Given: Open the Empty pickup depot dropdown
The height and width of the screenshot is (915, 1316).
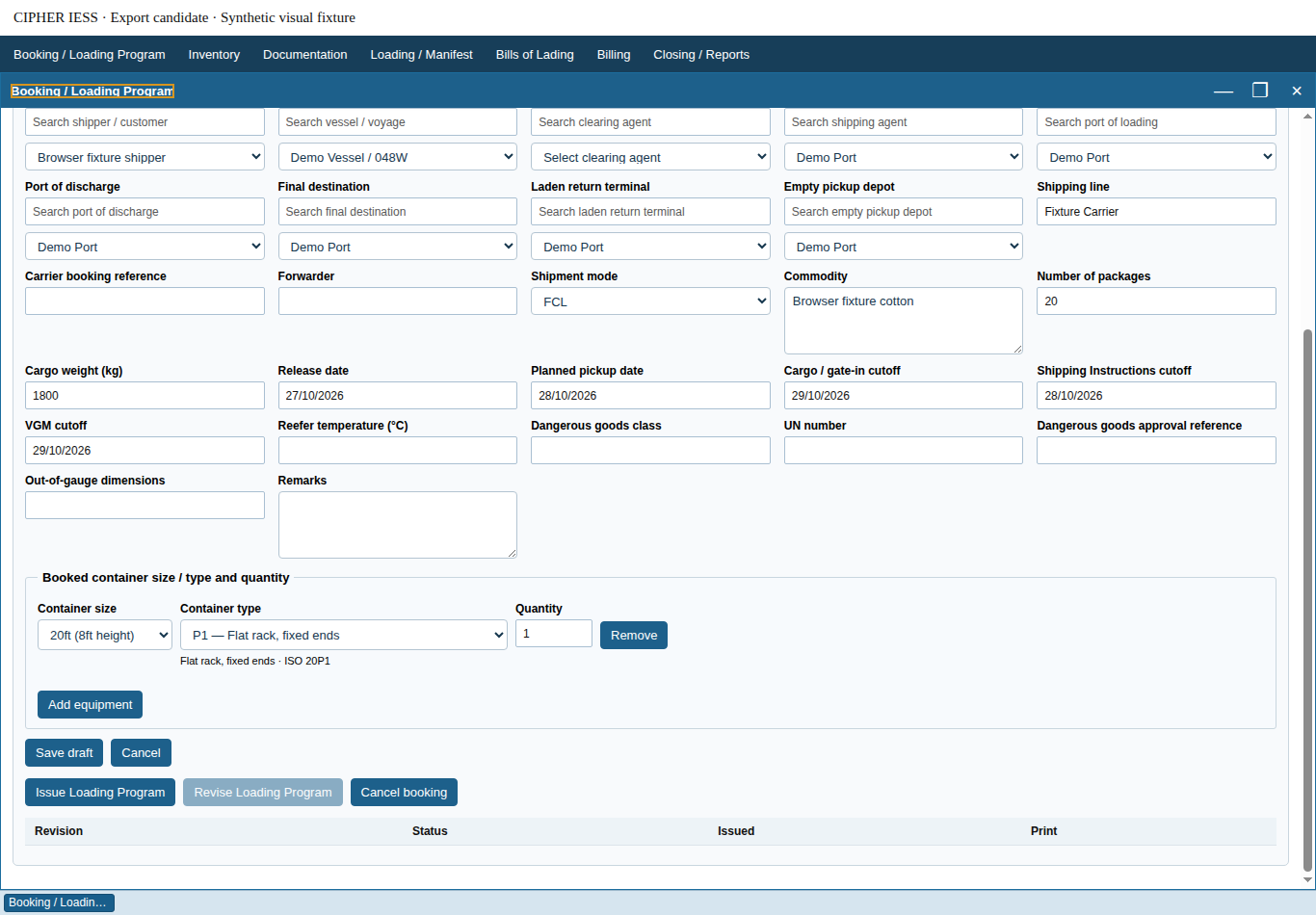Looking at the screenshot, I should 904,247.
